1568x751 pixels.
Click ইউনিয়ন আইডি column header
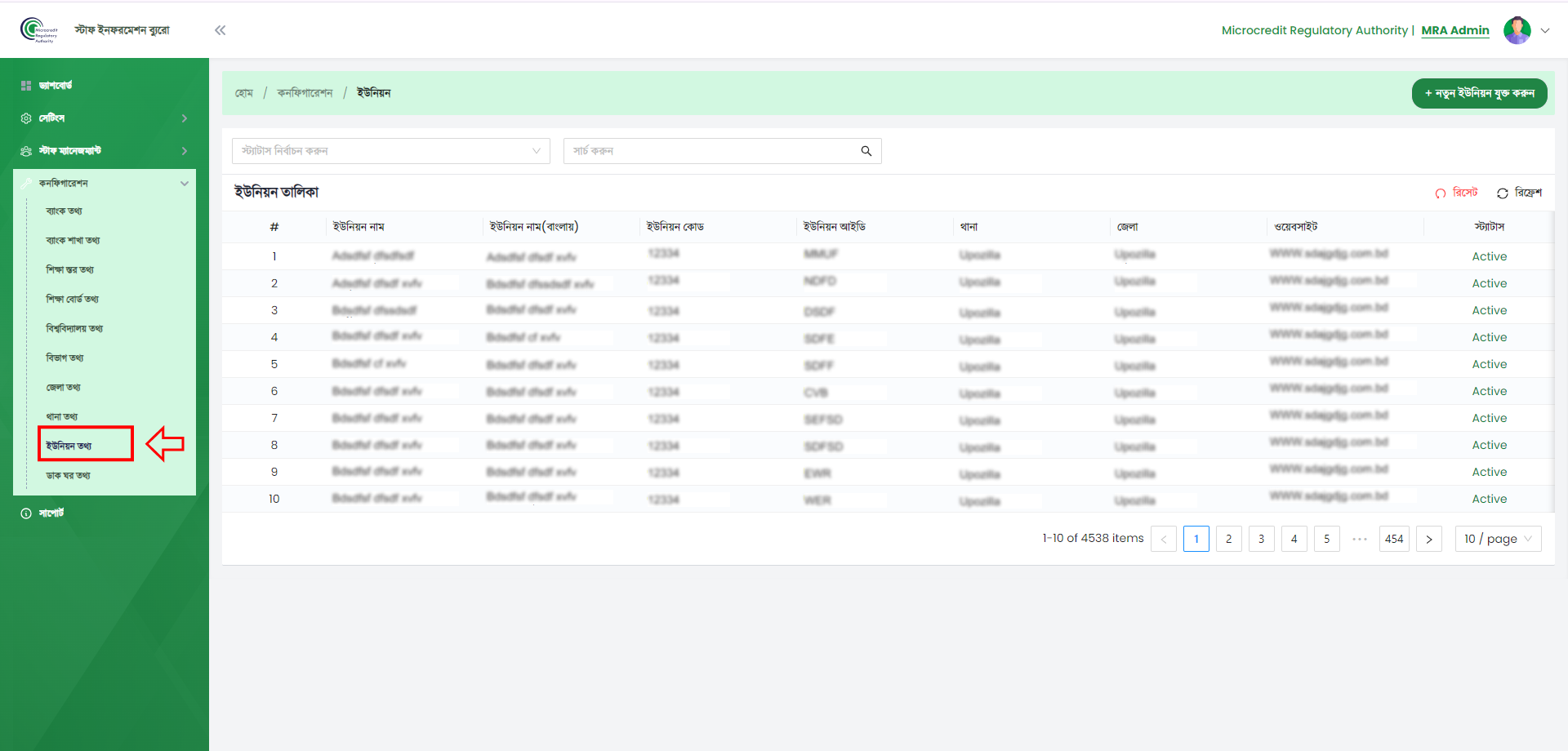[x=835, y=227]
